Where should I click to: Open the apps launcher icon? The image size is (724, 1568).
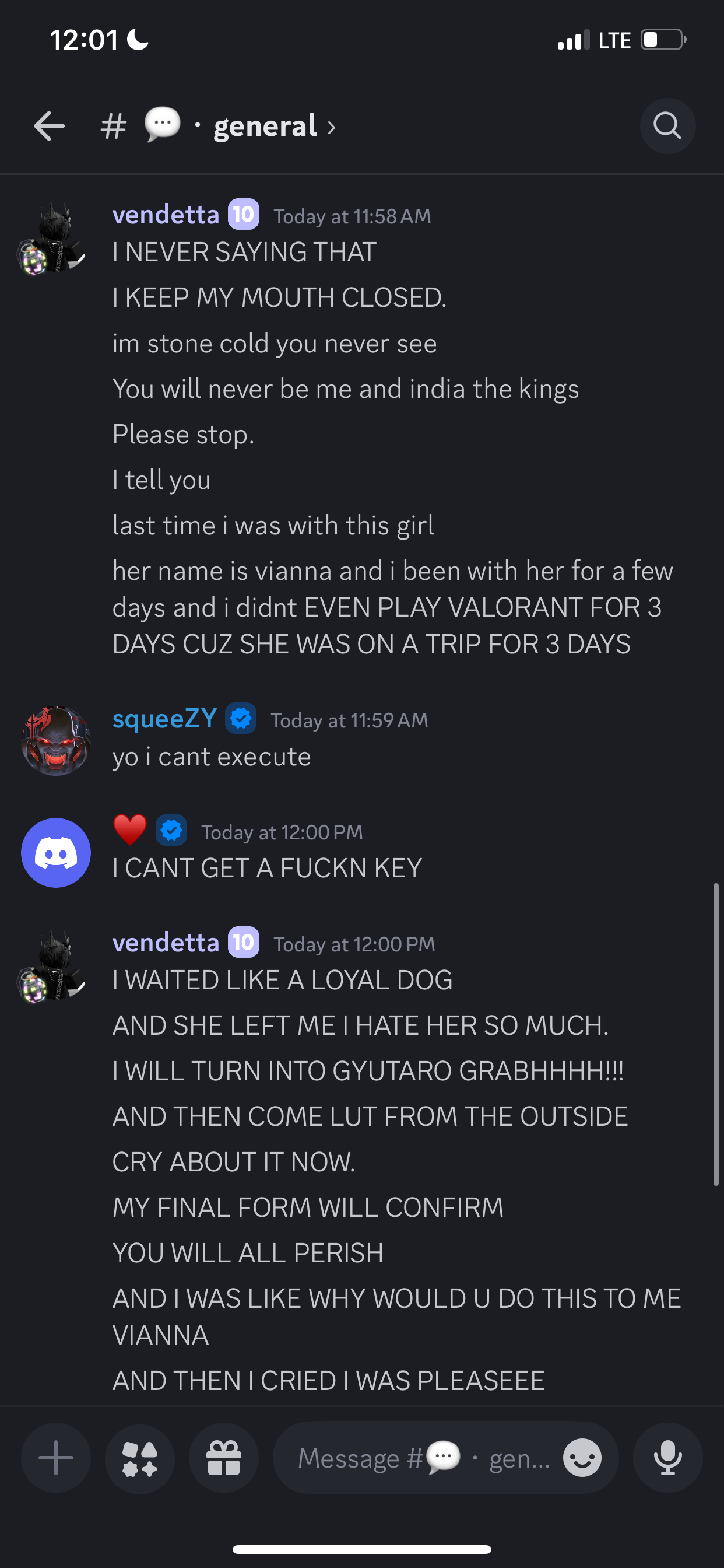[140, 1458]
